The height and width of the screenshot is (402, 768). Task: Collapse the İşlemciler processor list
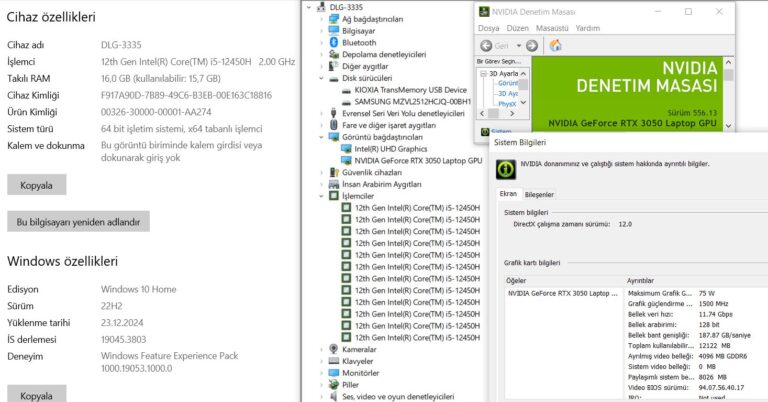click(322, 196)
